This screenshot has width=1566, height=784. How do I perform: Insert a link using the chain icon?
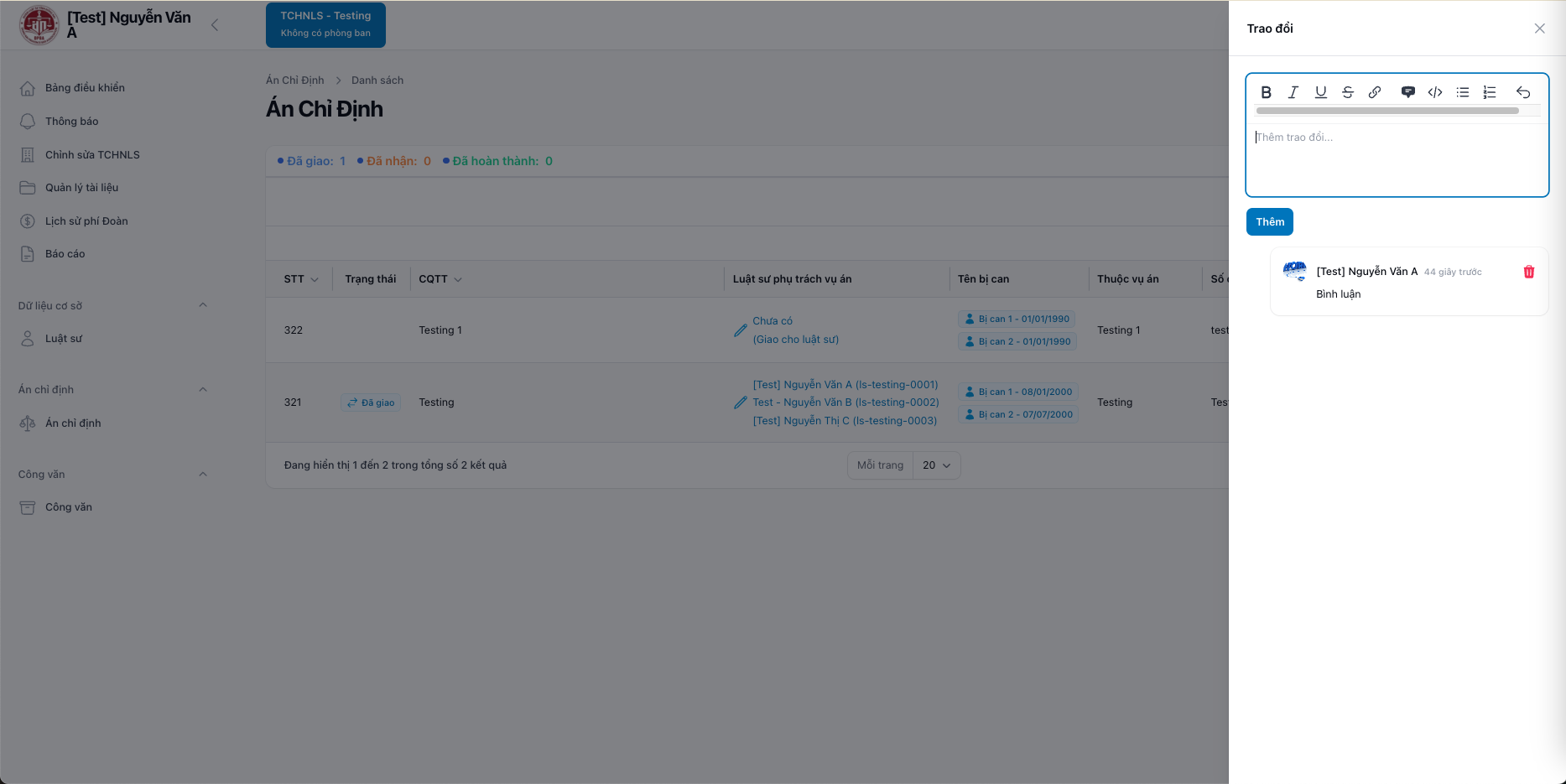click(1375, 92)
